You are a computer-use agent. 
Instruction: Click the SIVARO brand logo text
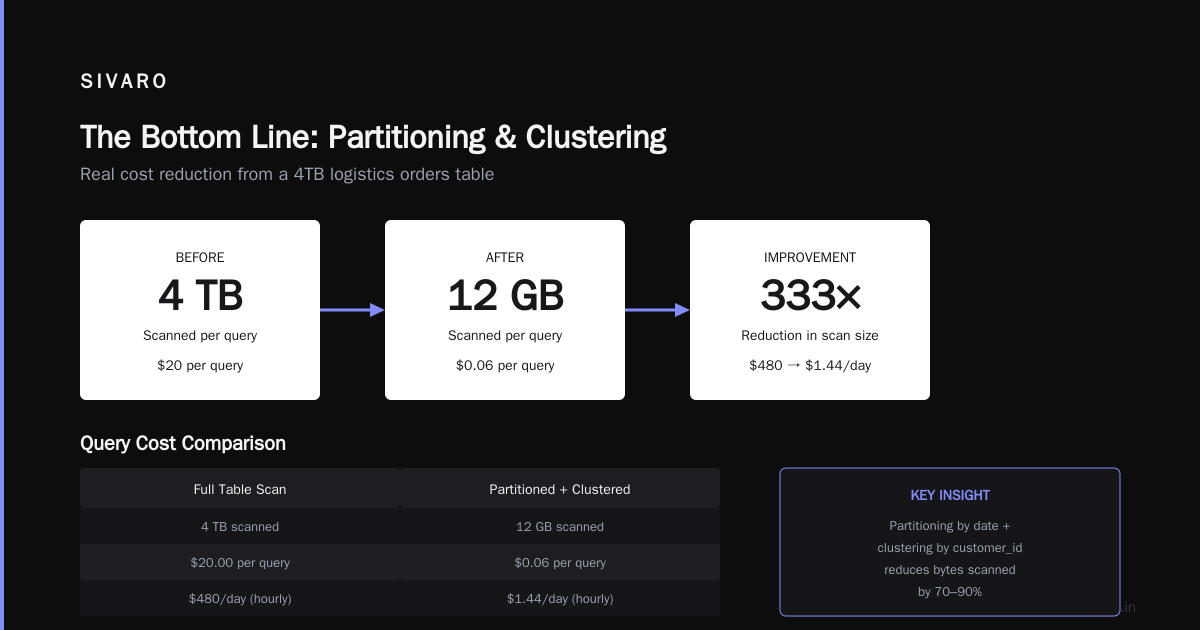point(124,82)
